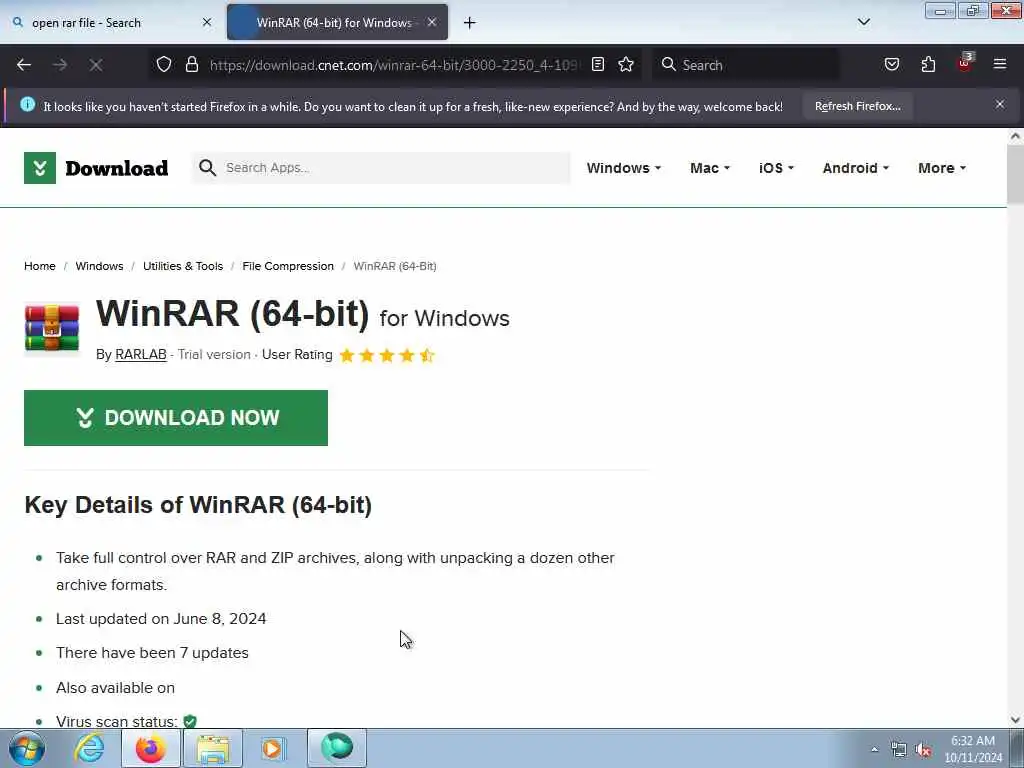The width and height of the screenshot is (1024, 768).
Task: Show hidden system tray icons arrow
Action: [x=874, y=749]
